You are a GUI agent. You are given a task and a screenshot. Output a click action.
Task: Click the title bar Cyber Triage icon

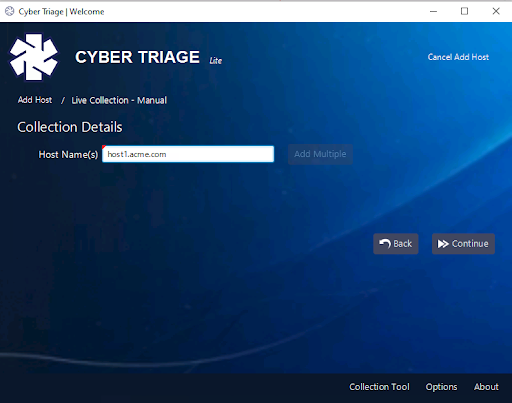click(10, 11)
